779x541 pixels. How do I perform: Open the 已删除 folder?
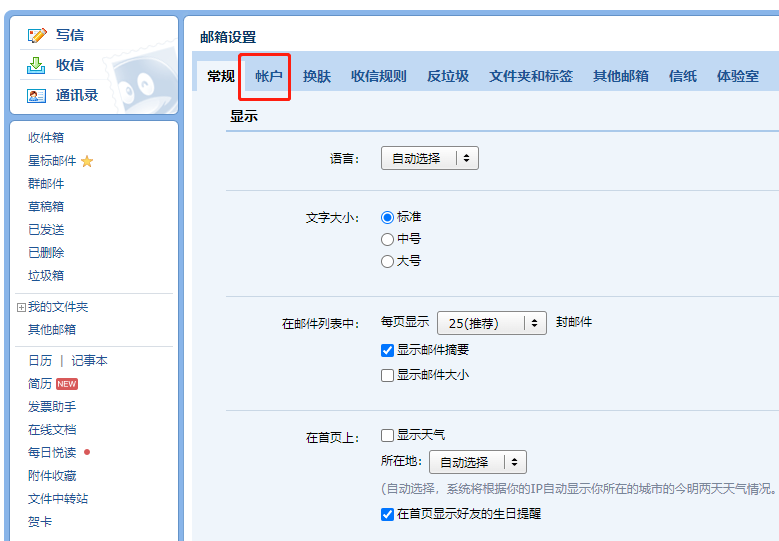[x=46, y=253]
